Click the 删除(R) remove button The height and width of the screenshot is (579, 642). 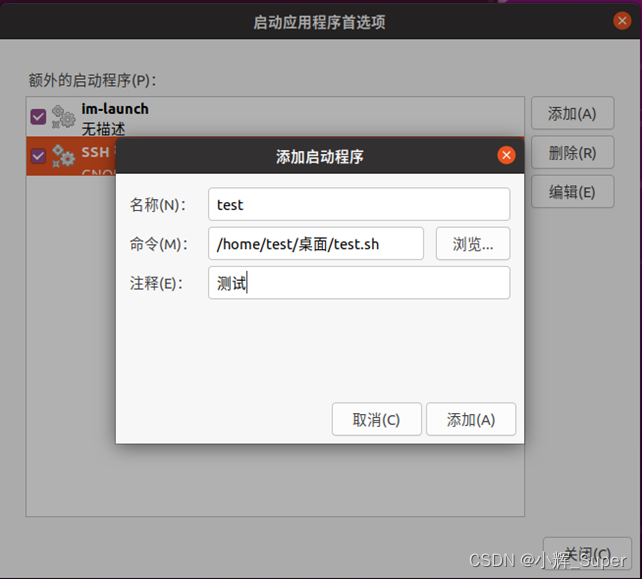pyautogui.click(x=572, y=153)
